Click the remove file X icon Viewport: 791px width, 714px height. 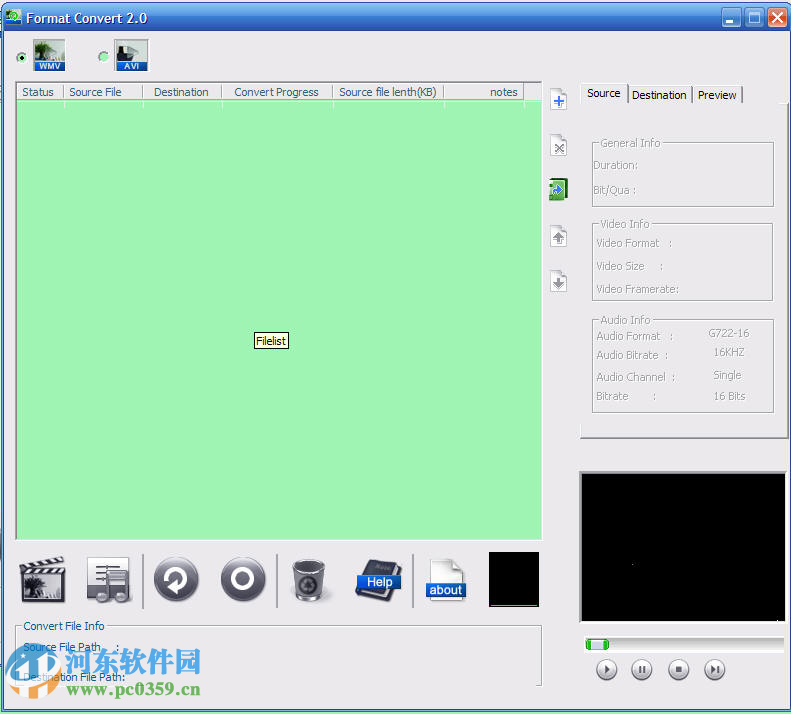[x=558, y=146]
